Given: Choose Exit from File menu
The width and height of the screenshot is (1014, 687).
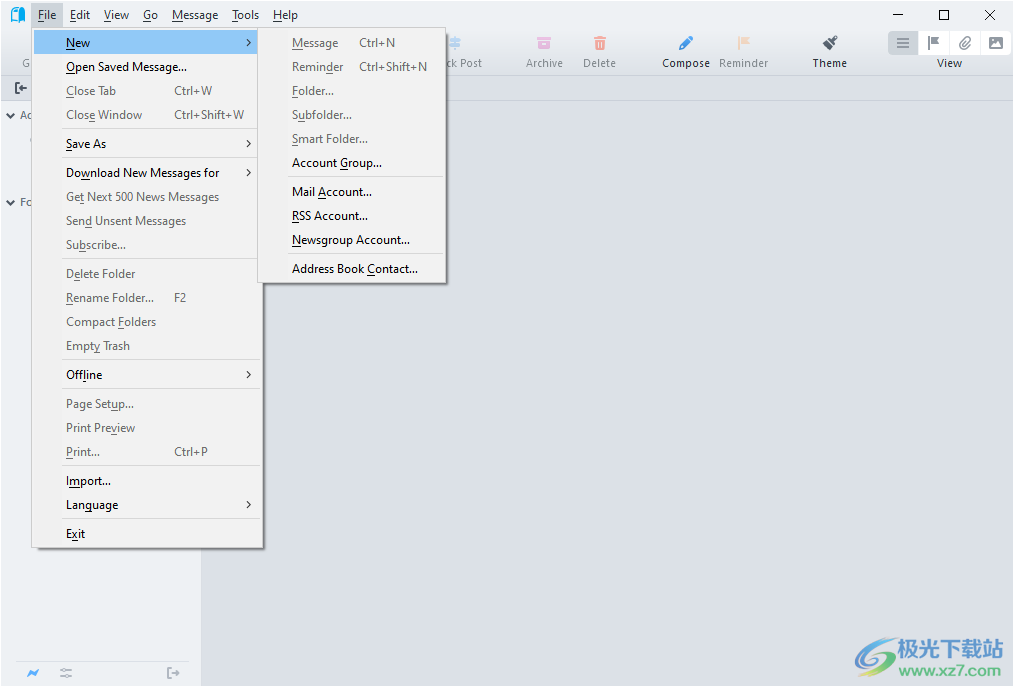Looking at the screenshot, I should (x=147, y=534).
